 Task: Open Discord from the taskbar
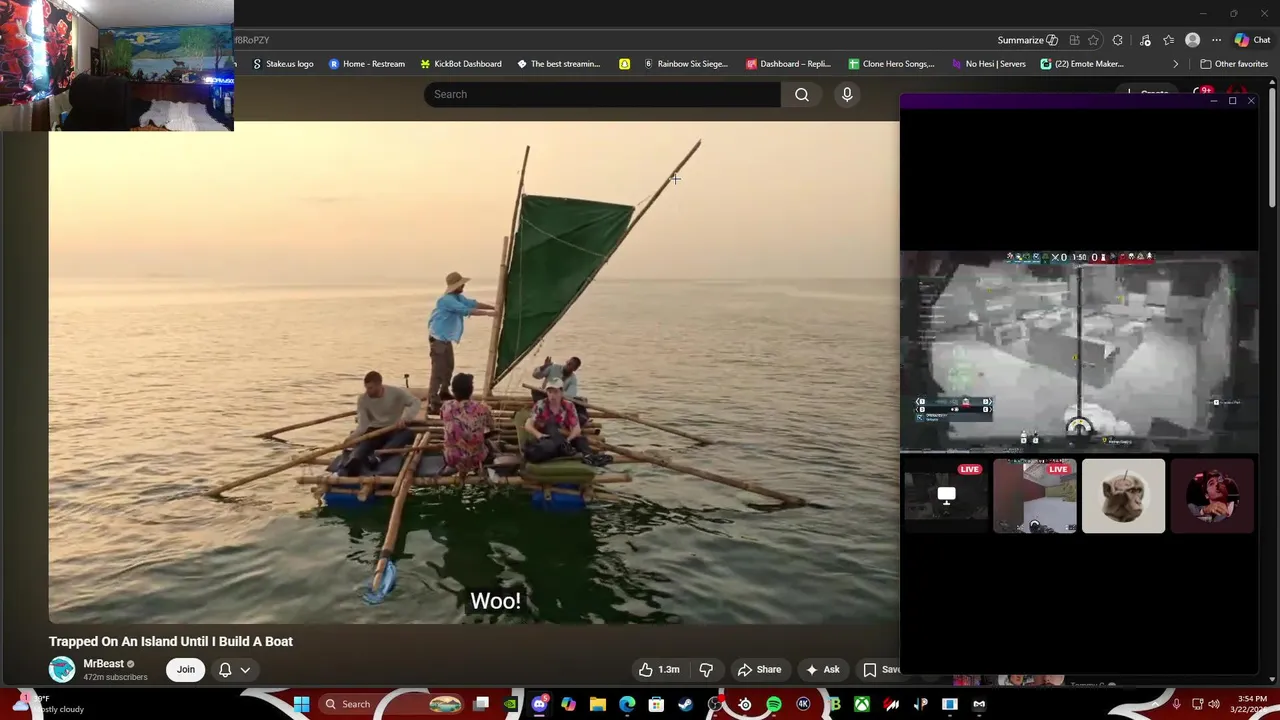[x=540, y=704]
